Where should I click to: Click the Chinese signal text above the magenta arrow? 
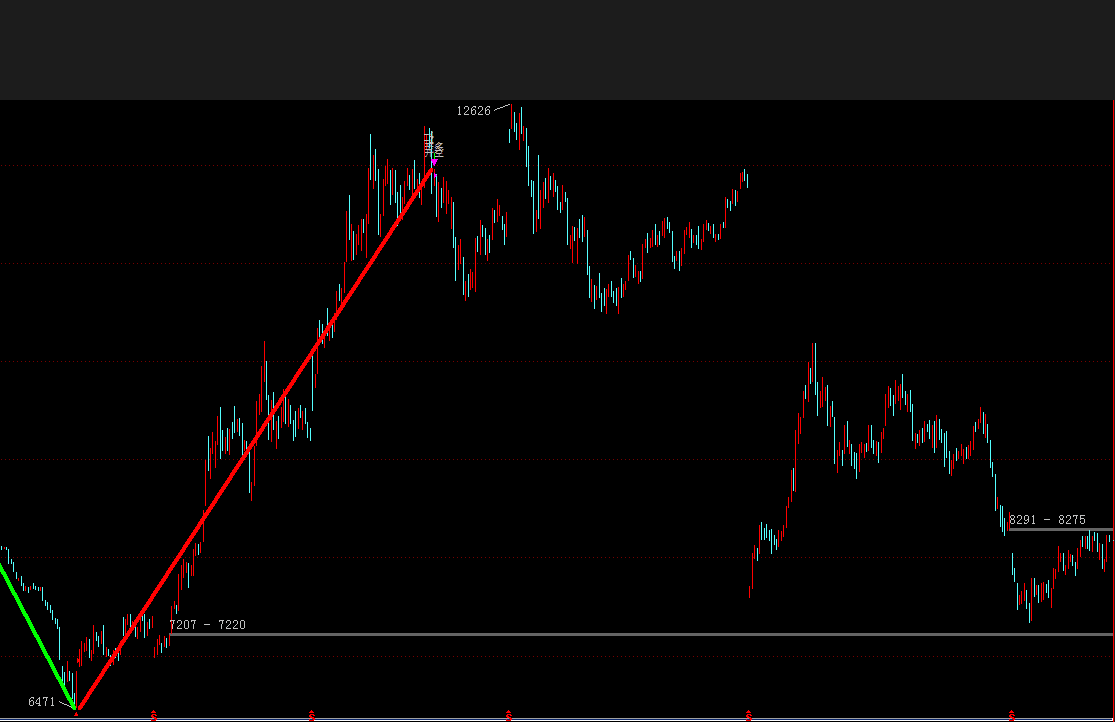click(435, 147)
